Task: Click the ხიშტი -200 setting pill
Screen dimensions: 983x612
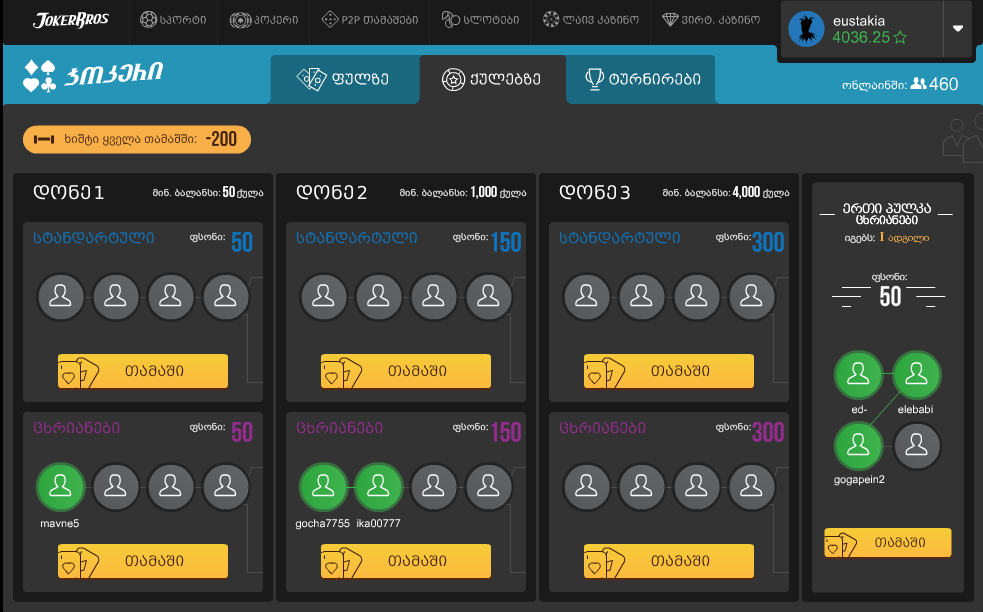Action: [x=137, y=139]
